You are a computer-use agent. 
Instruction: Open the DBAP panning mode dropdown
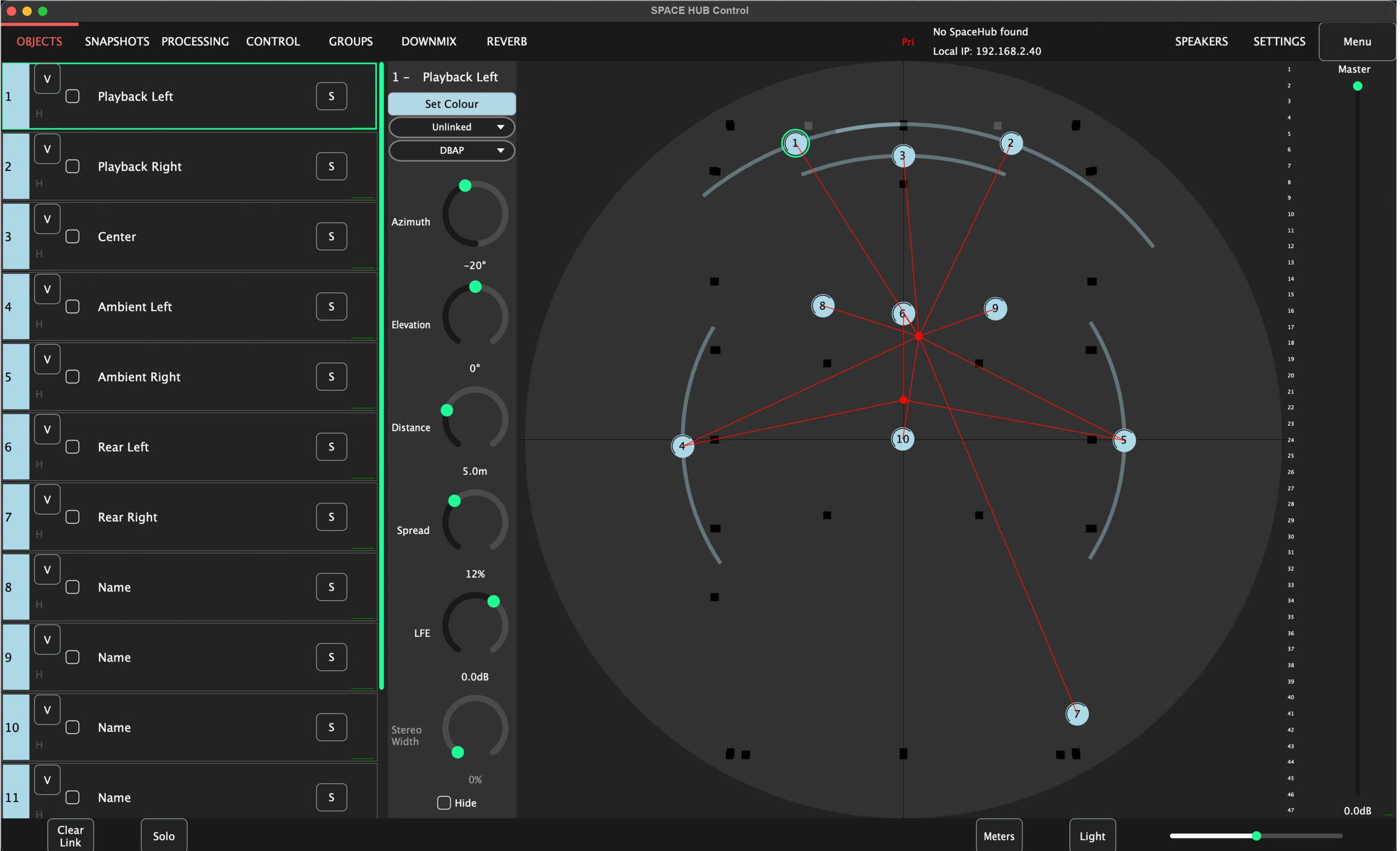(x=452, y=151)
